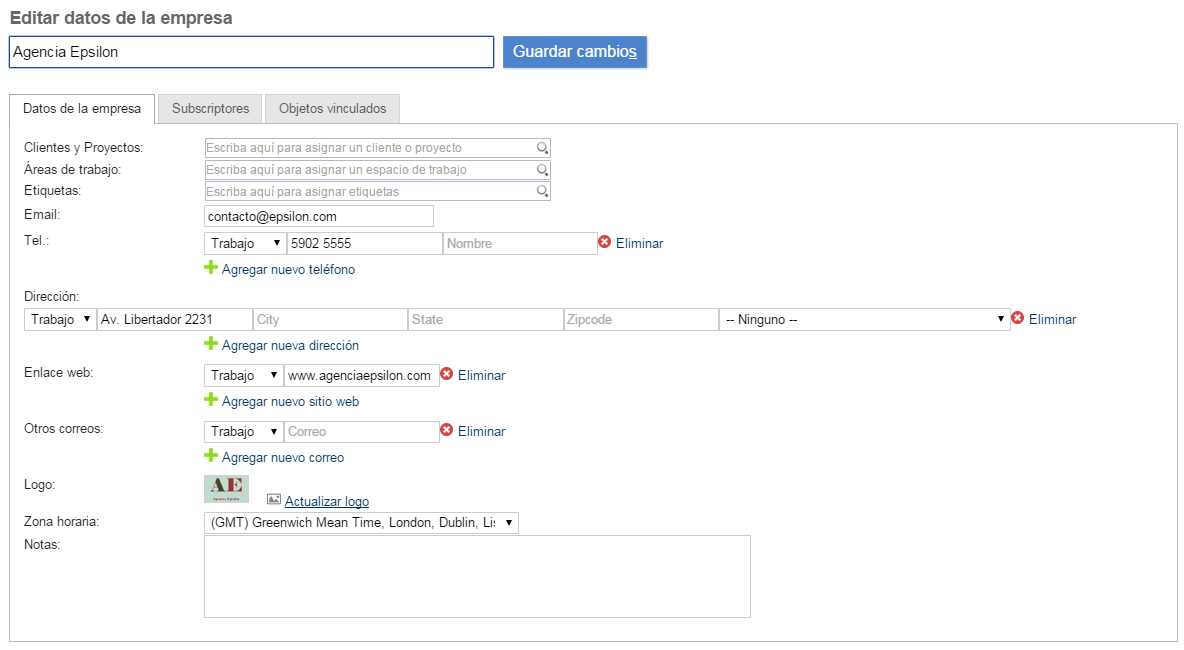This screenshot has width=1184, height=650.
Task: Click the red remove icon beside Otros correos
Action: [446, 430]
